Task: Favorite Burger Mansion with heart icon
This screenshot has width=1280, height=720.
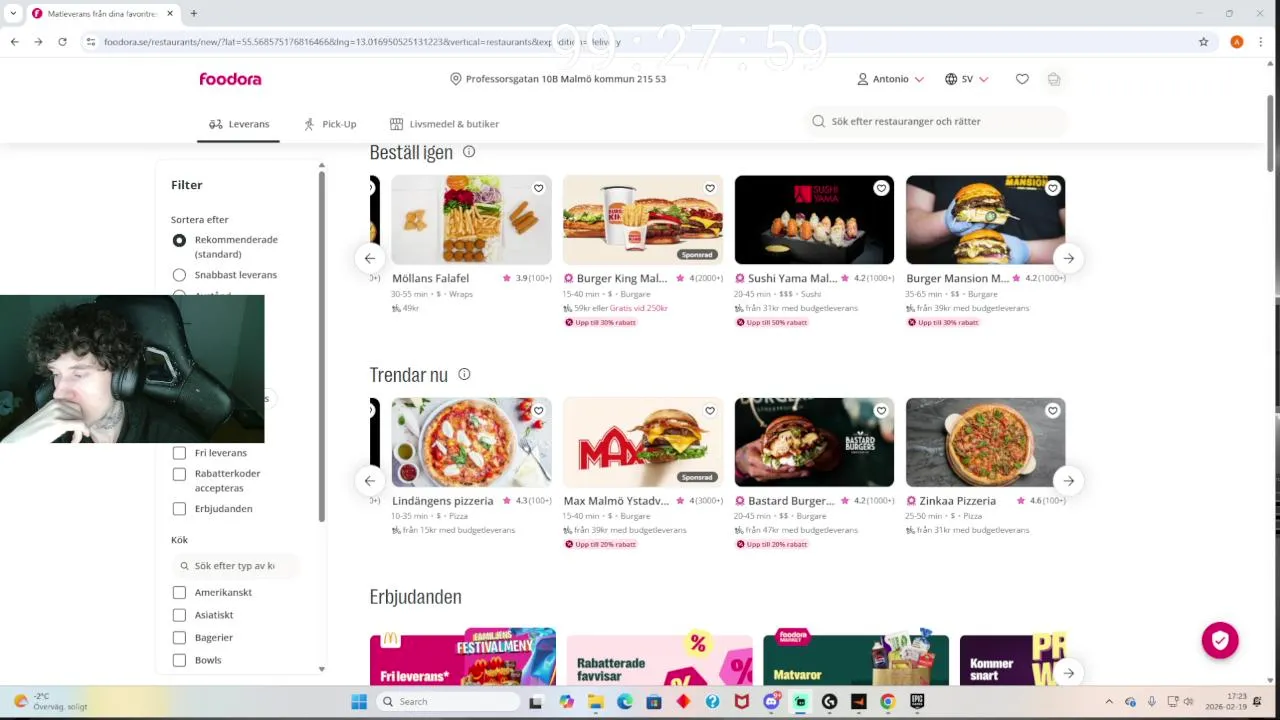Action: tap(1053, 188)
